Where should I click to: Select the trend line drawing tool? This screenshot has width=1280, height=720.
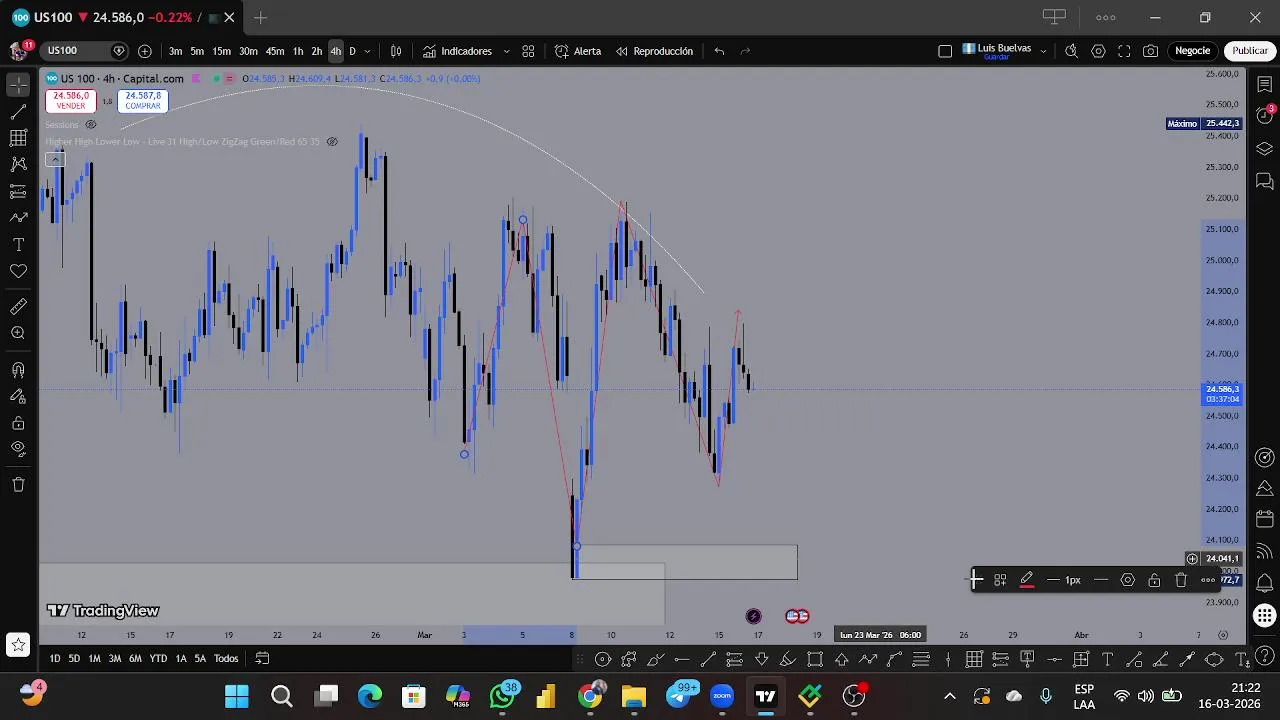point(18,112)
